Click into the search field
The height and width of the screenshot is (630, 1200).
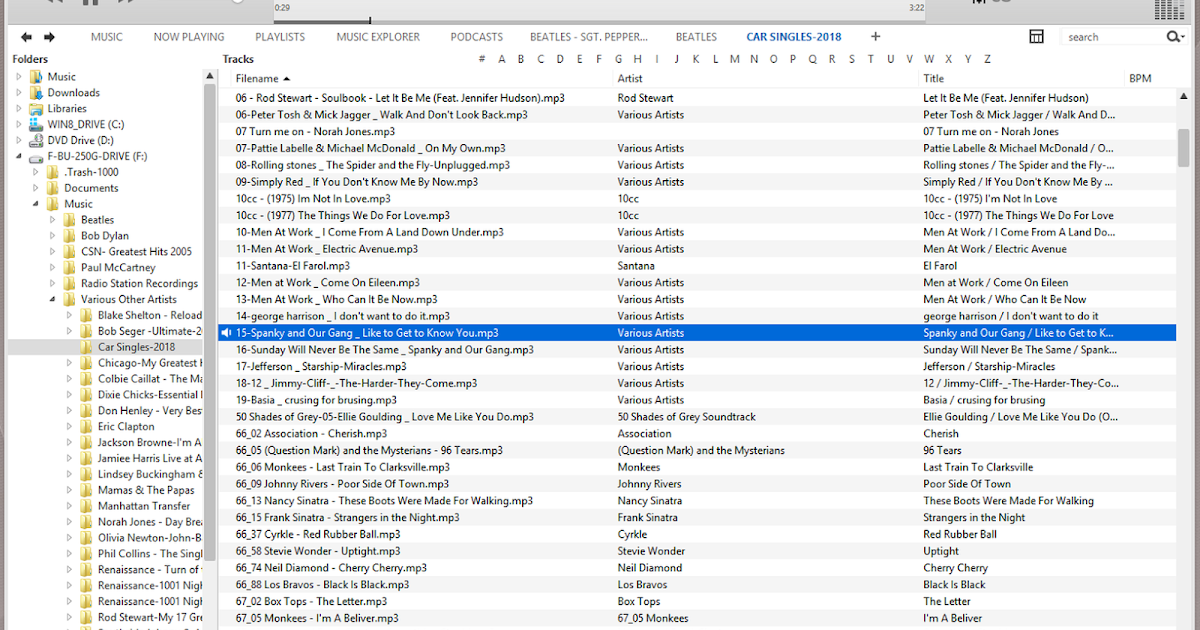pos(1113,37)
